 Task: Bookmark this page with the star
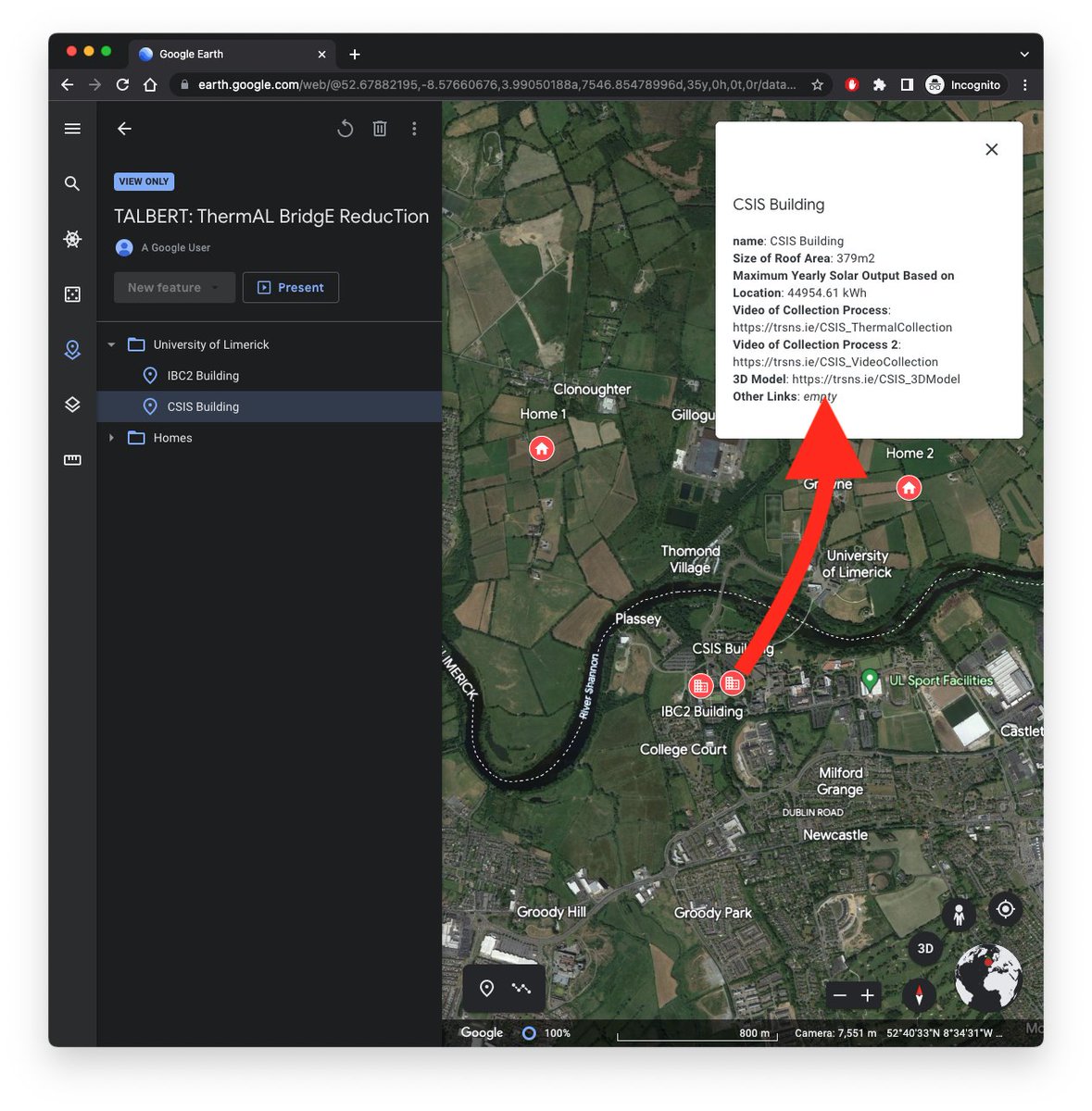click(817, 84)
